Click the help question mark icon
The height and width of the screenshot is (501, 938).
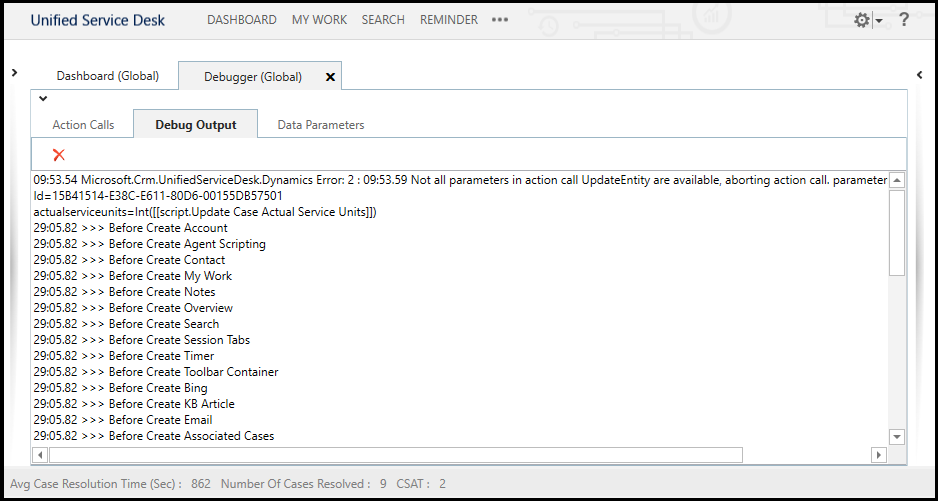(x=904, y=19)
